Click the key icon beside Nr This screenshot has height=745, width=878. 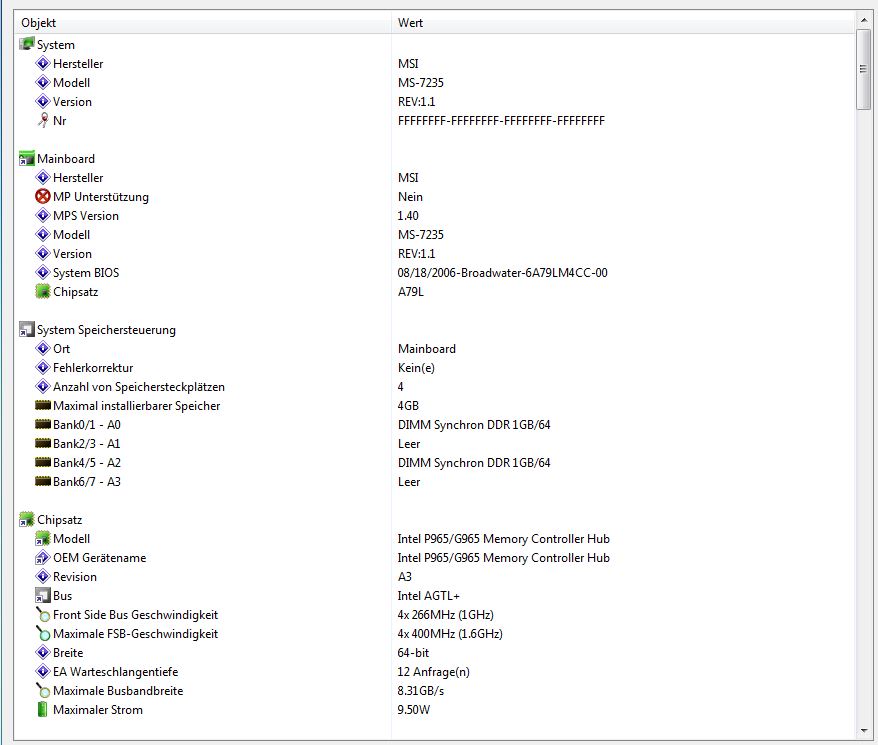[x=43, y=120]
